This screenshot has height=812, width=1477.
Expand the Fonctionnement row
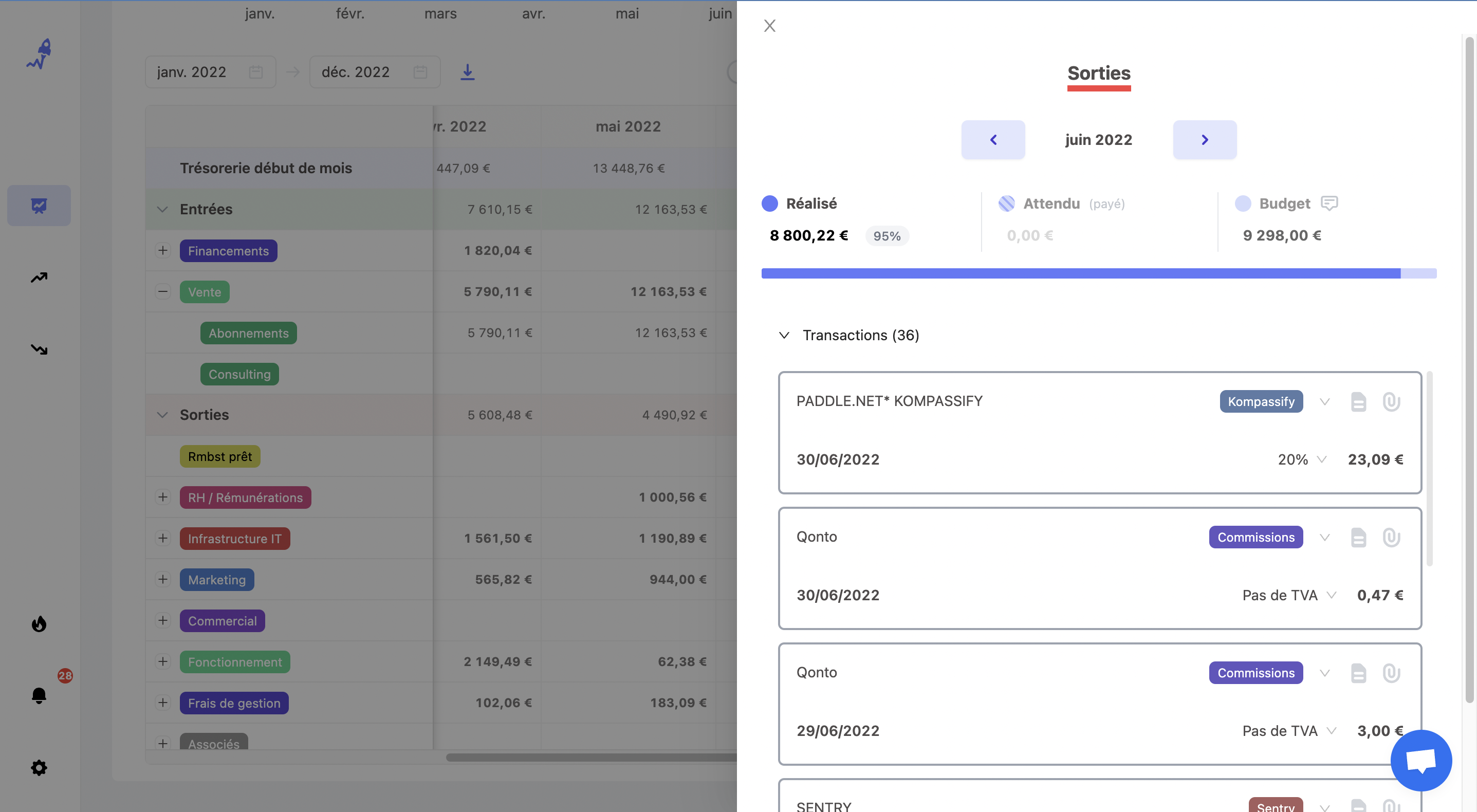(163, 662)
